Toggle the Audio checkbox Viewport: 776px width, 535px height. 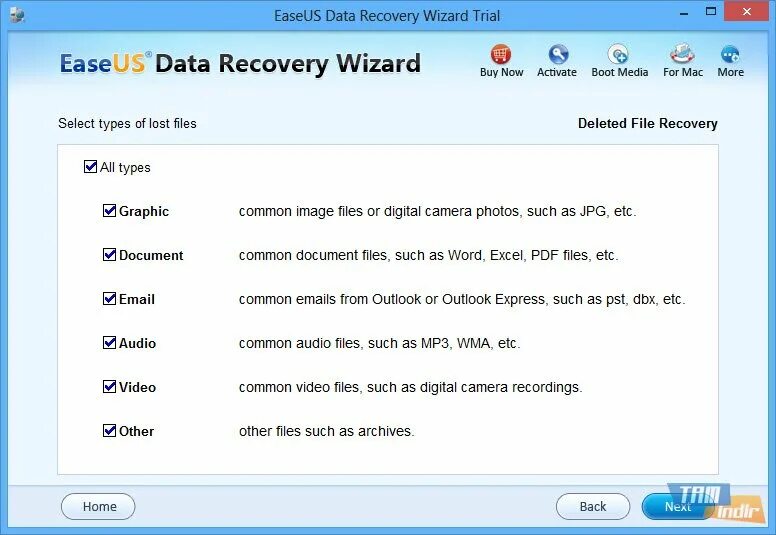[109, 342]
